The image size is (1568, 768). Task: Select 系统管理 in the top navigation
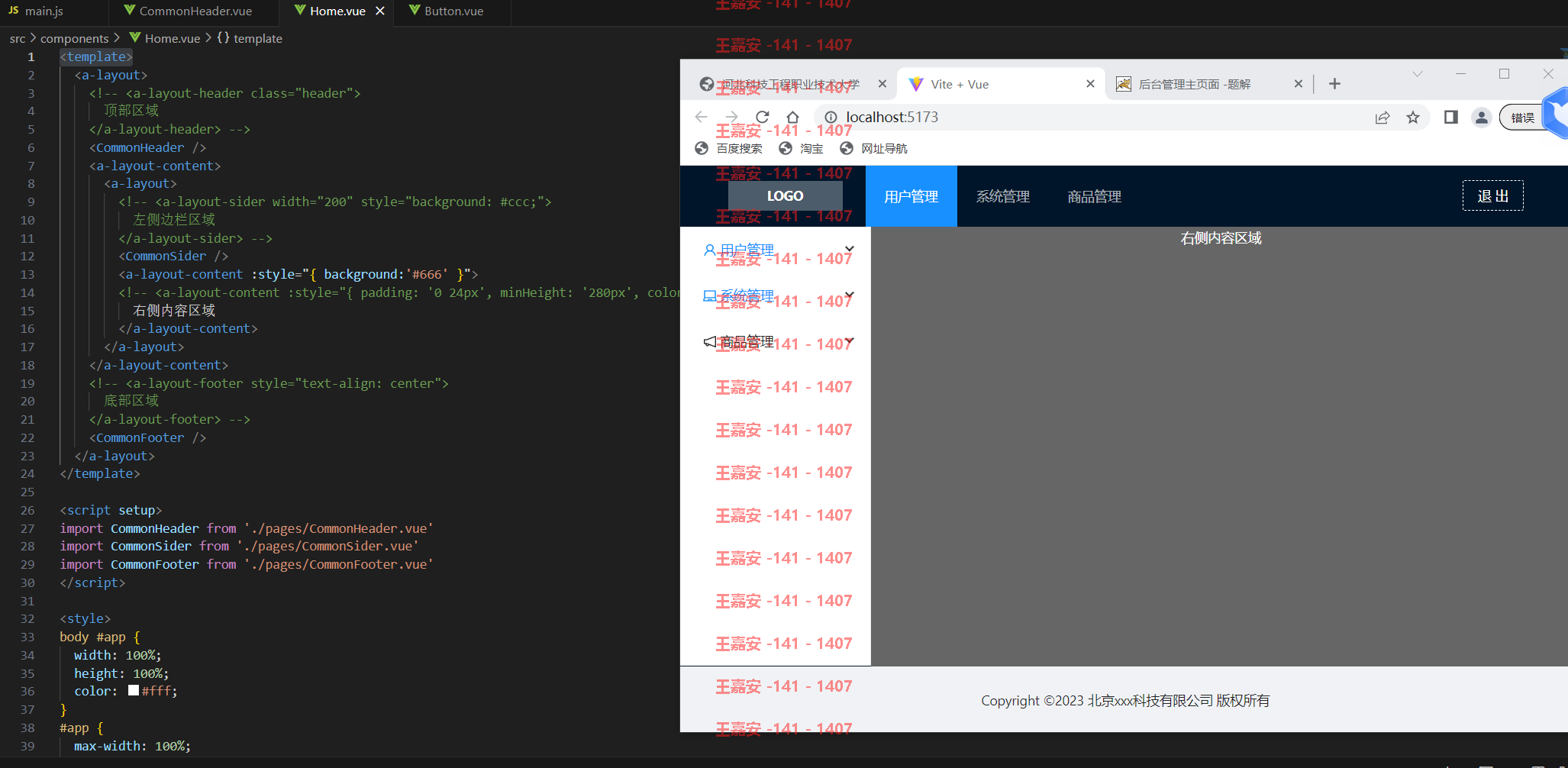click(1003, 196)
